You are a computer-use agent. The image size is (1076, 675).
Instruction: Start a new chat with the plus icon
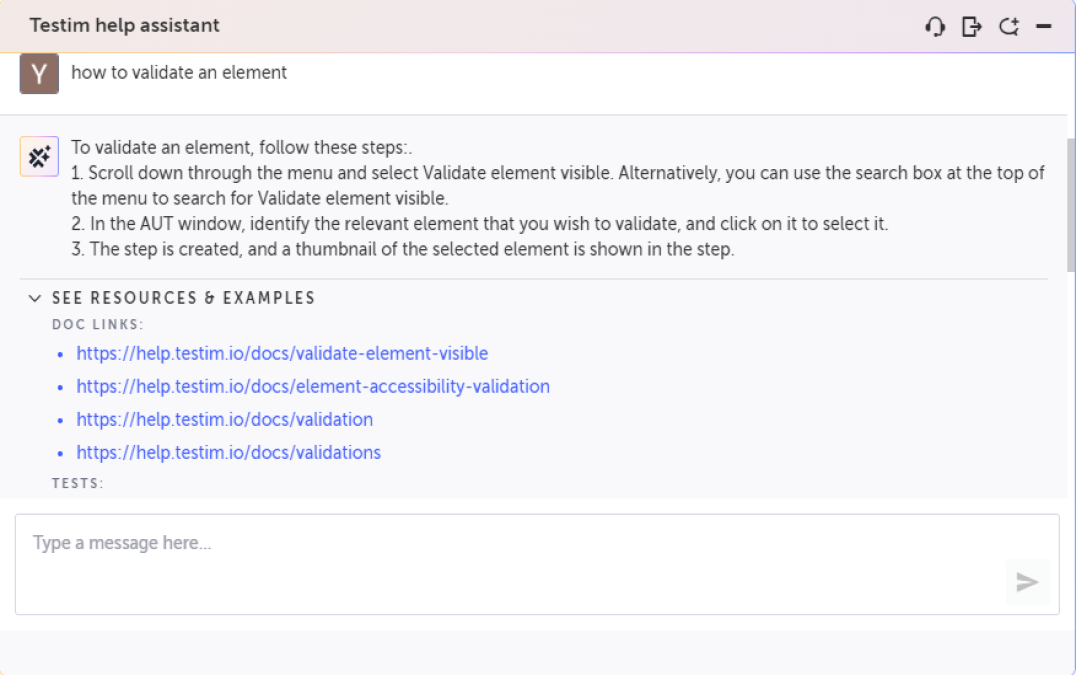1009,27
